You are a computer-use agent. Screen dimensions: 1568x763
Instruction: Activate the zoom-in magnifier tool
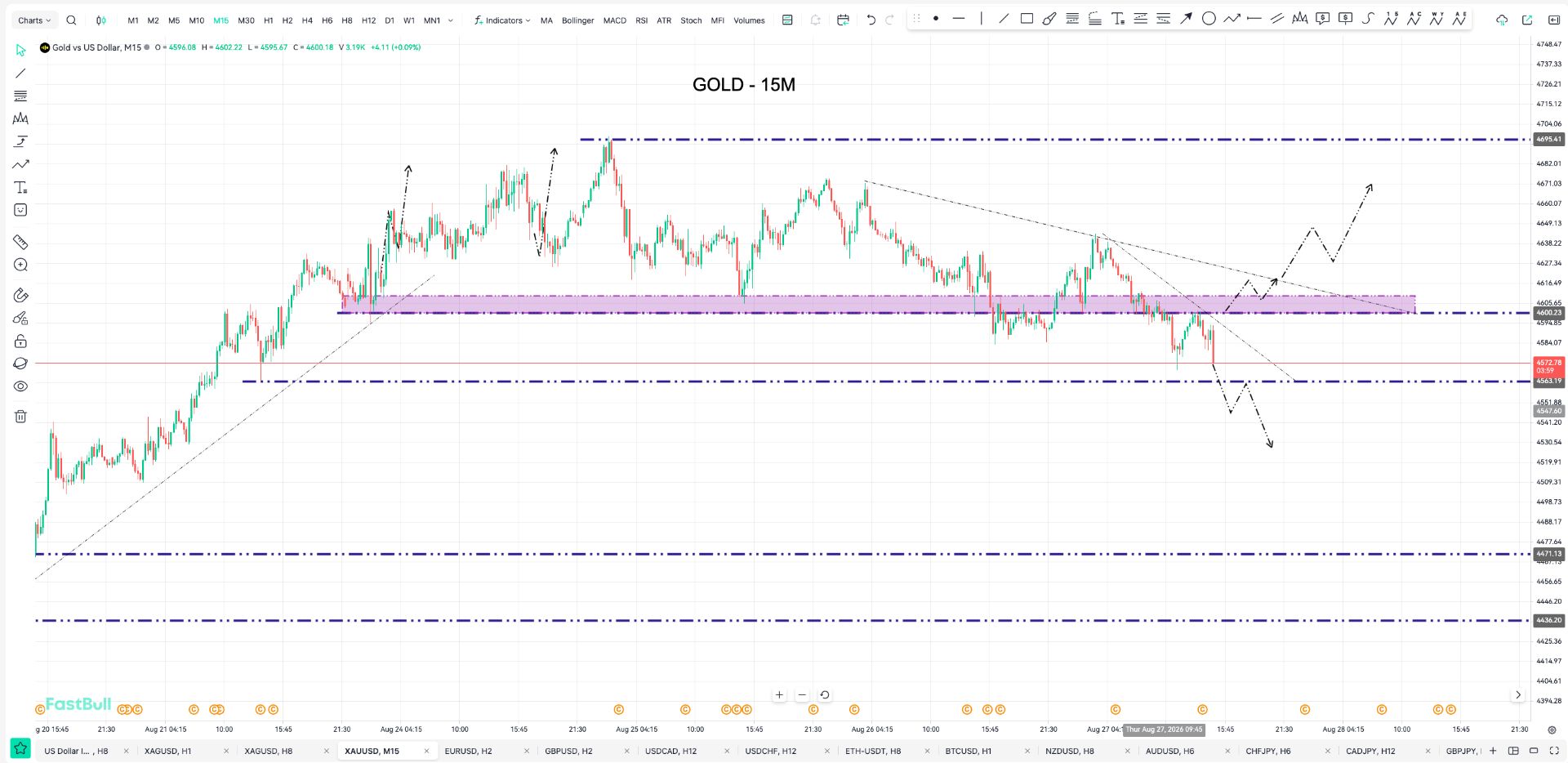(x=20, y=265)
